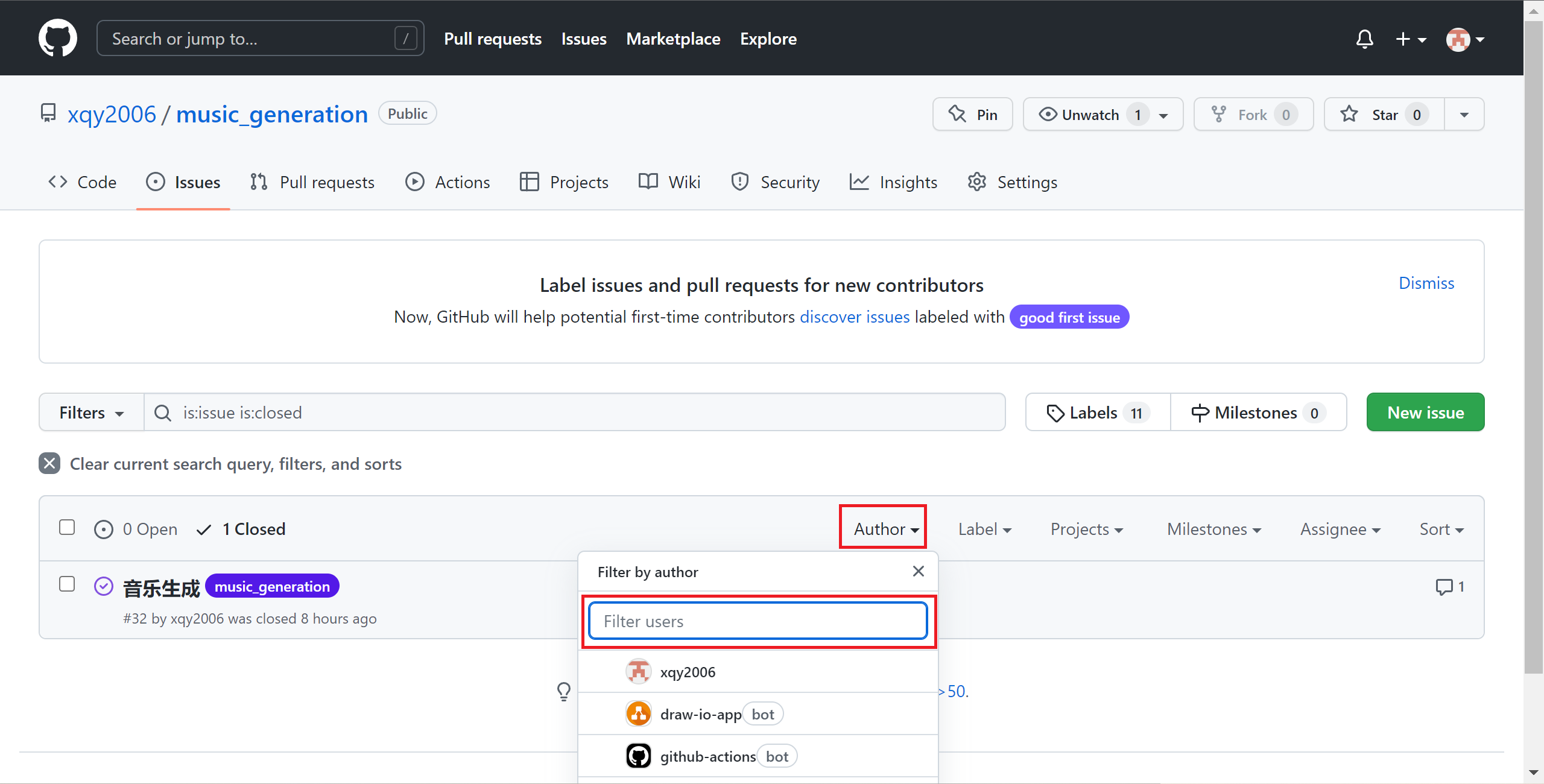The height and width of the screenshot is (784, 1544).
Task: Toggle the select-all issues checkbox
Action: pyautogui.click(x=67, y=528)
